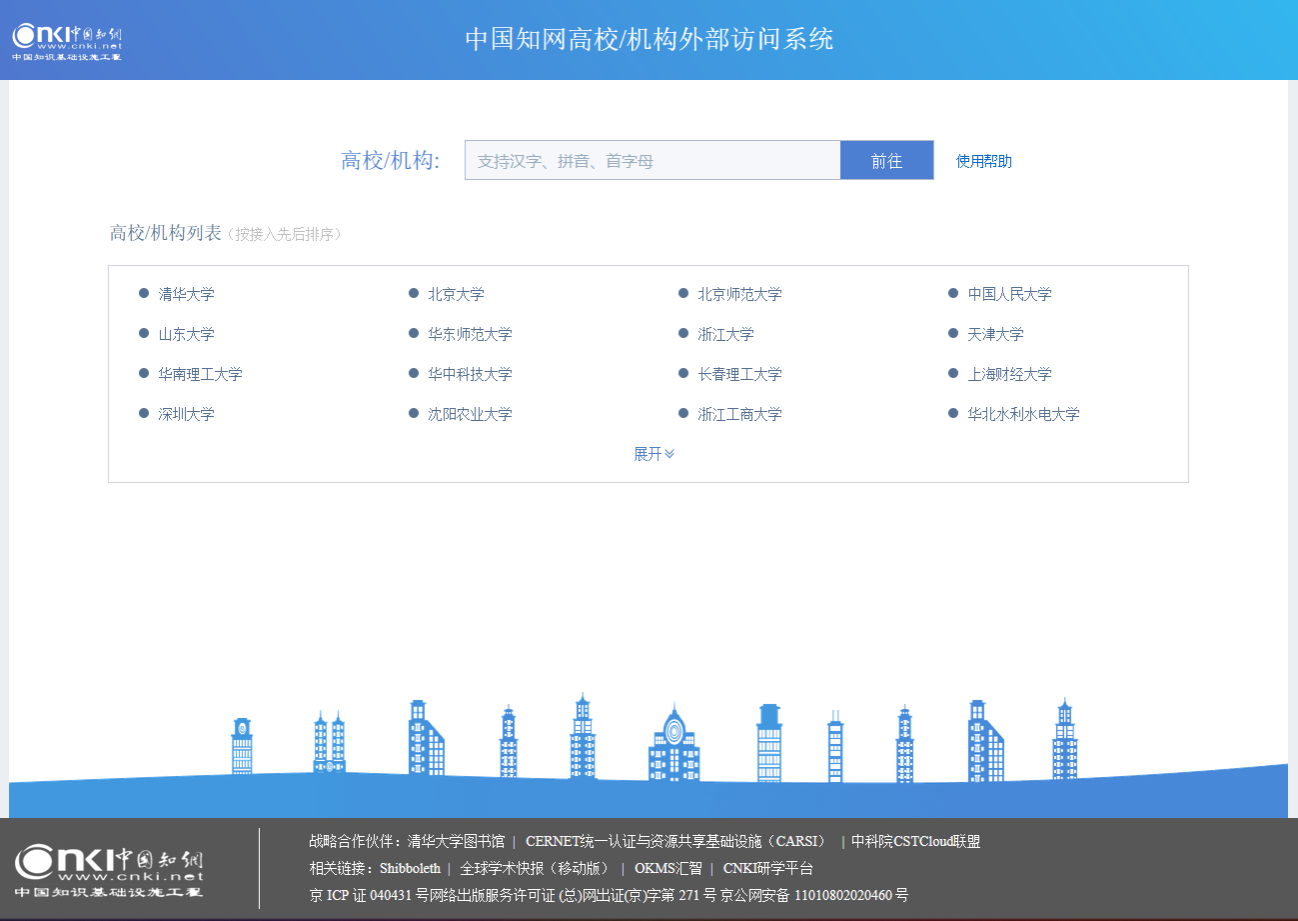The height and width of the screenshot is (921, 1298).
Task: Select 清华大学 from the list
Action: pos(186,294)
